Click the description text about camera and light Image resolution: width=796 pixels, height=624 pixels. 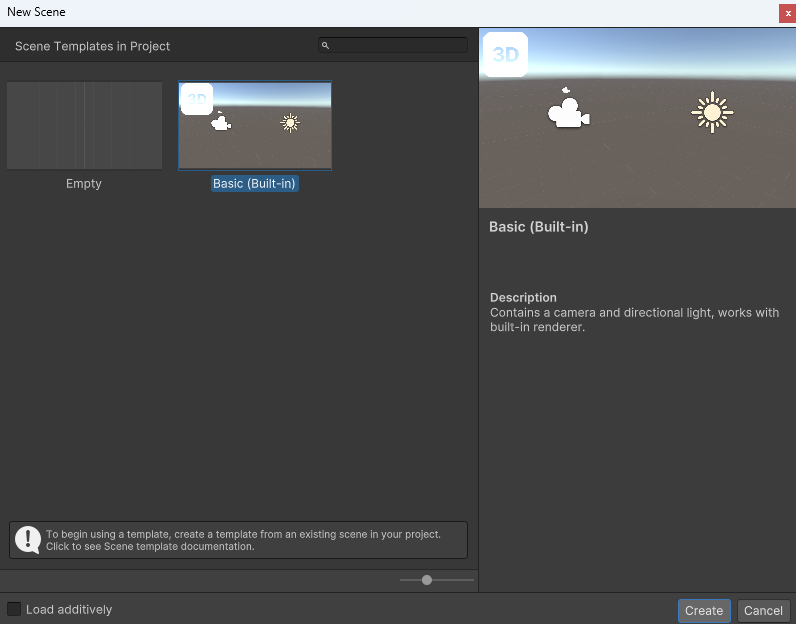pos(634,319)
